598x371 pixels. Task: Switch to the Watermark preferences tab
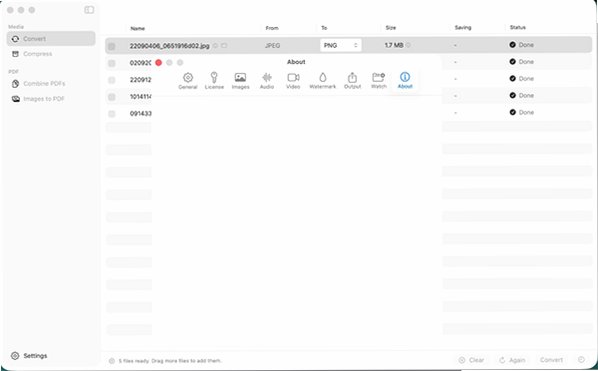pyautogui.click(x=323, y=81)
